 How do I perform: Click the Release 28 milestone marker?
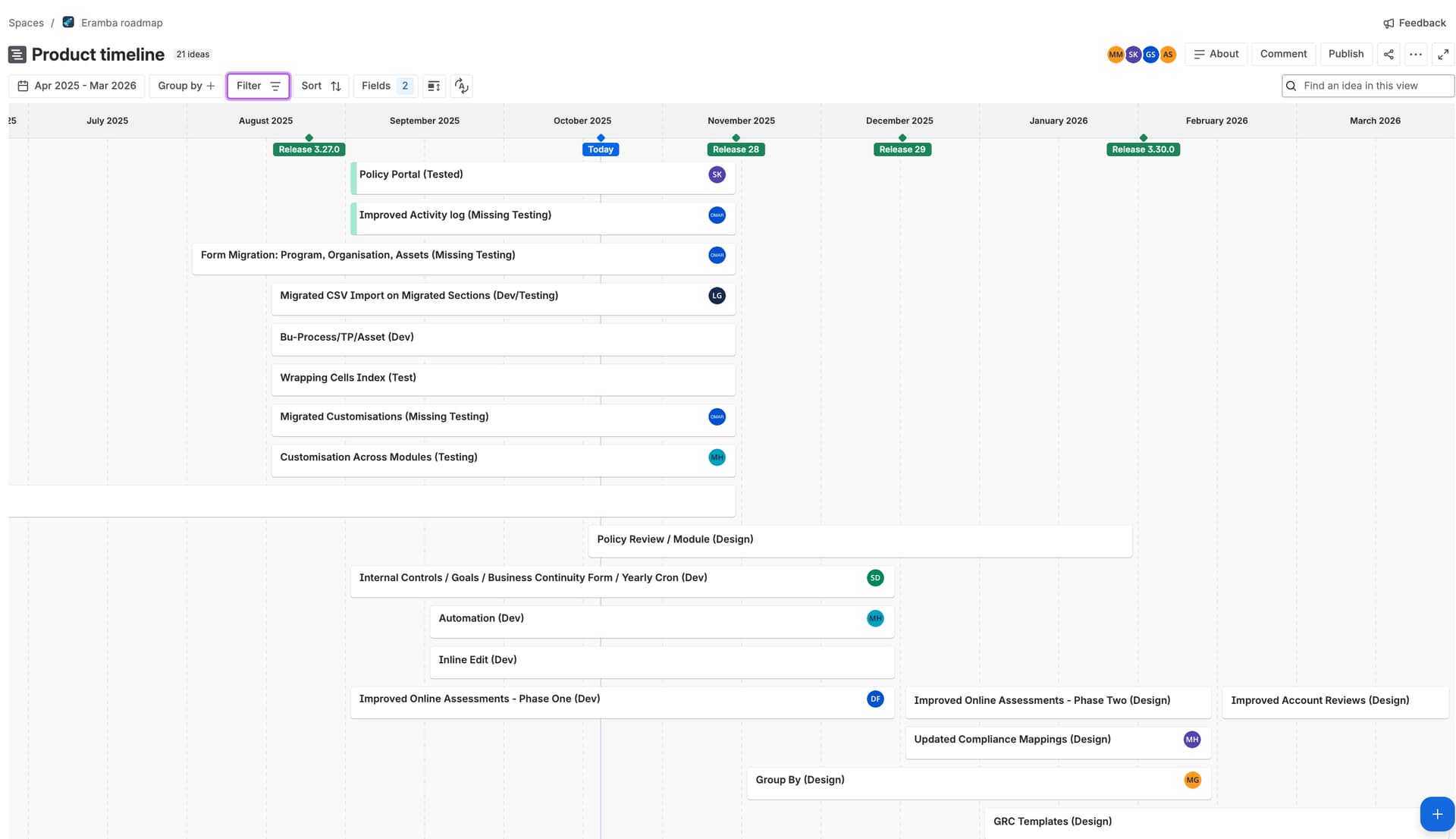pos(736,149)
